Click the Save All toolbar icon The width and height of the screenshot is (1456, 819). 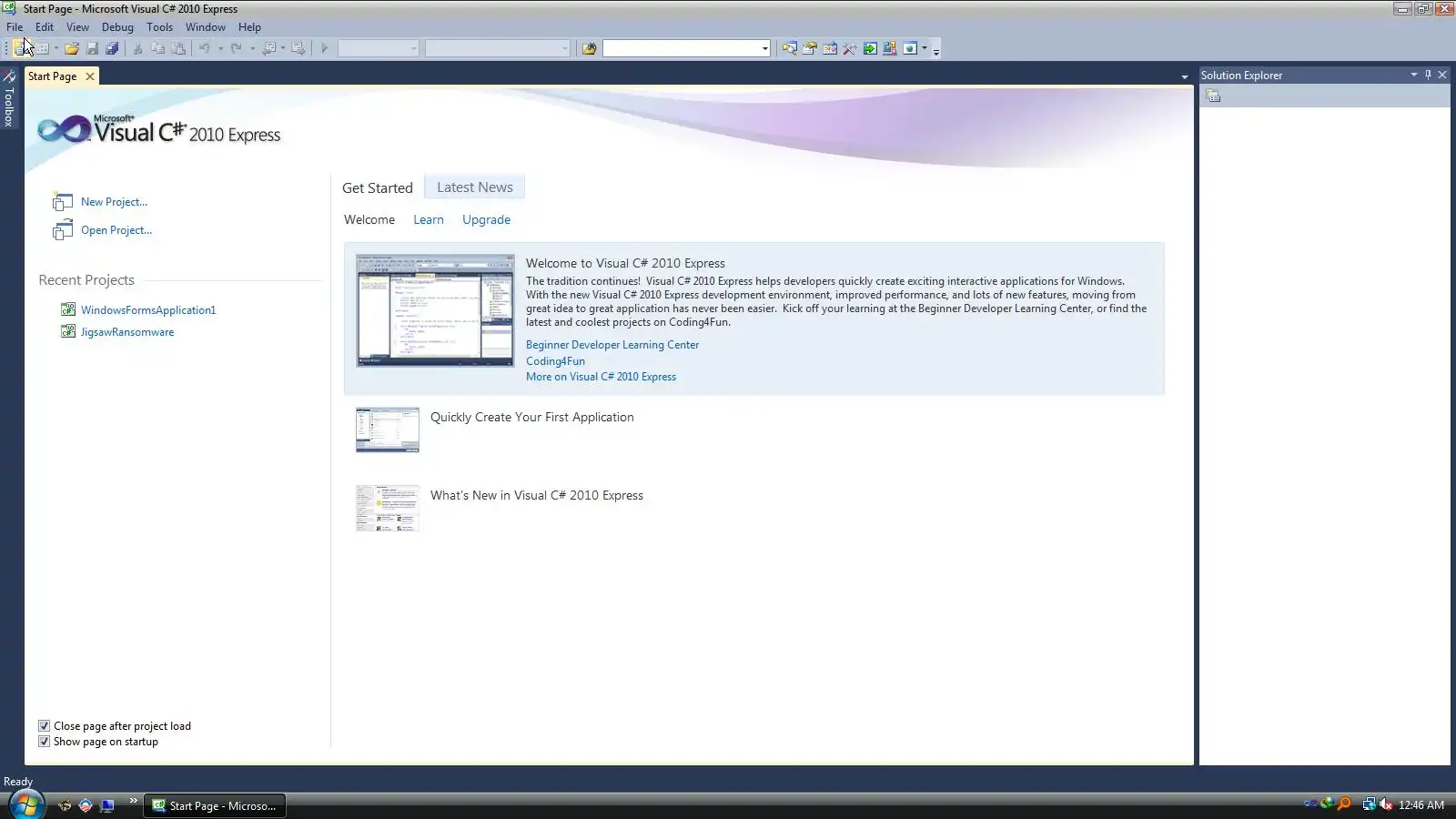coord(112,48)
